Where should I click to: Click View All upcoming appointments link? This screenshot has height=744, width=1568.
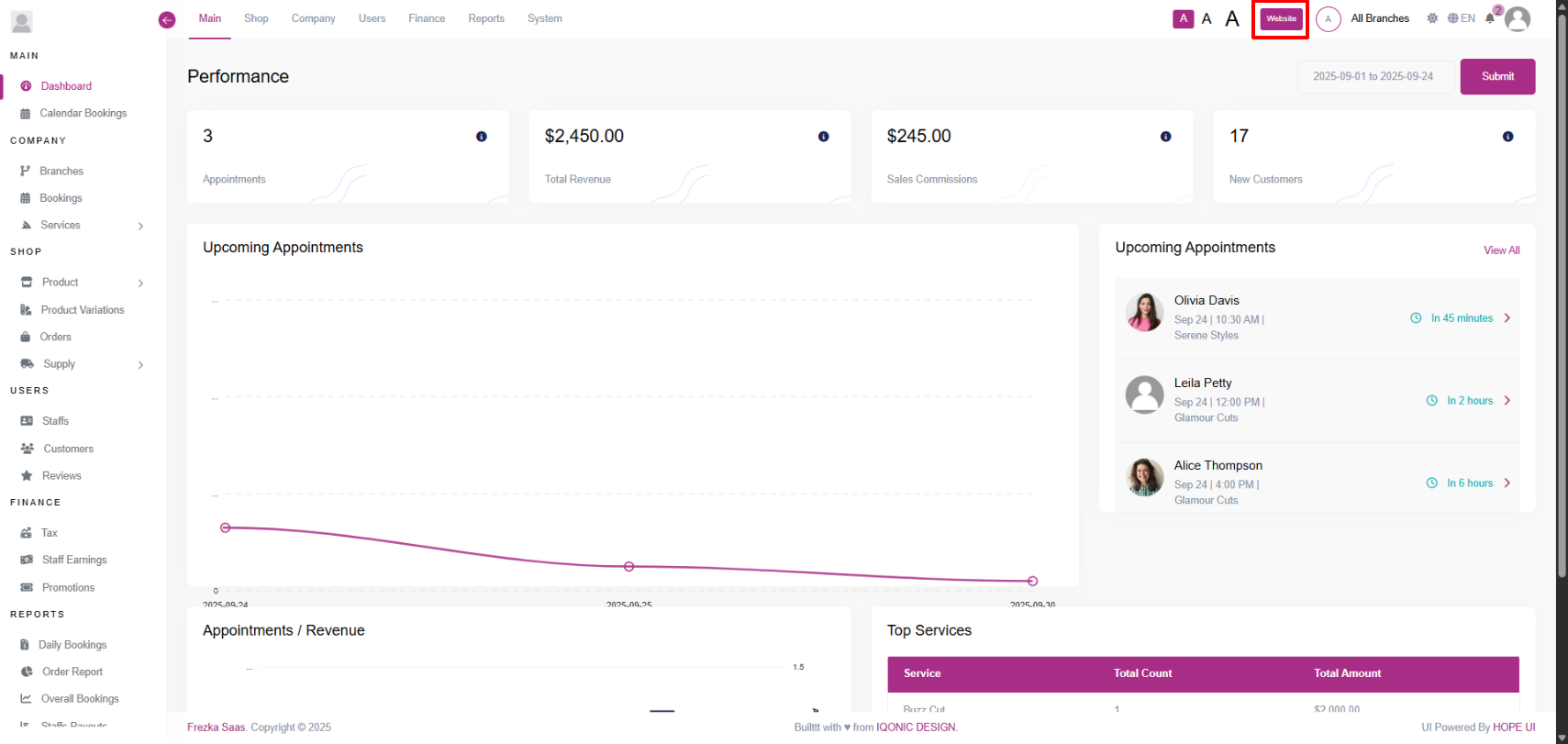tap(1501, 250)
